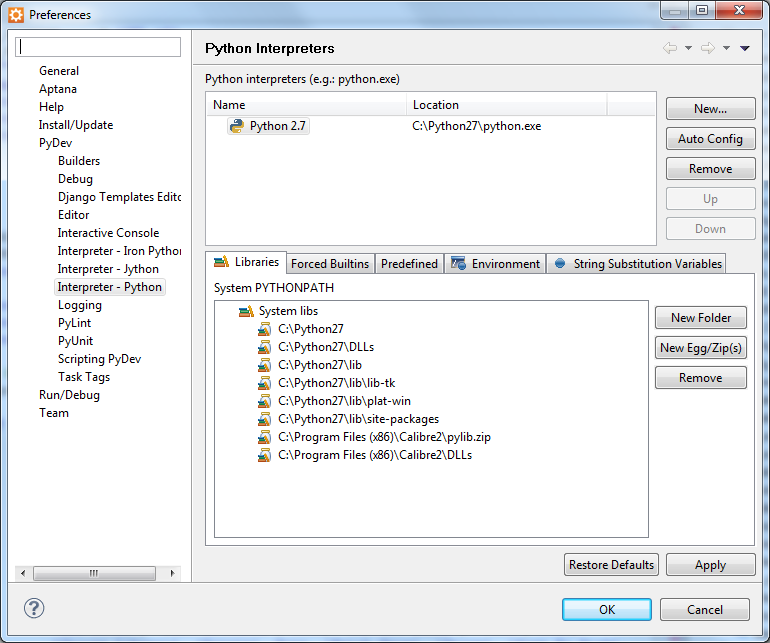Click the Name column header

(x=307, y=105)
